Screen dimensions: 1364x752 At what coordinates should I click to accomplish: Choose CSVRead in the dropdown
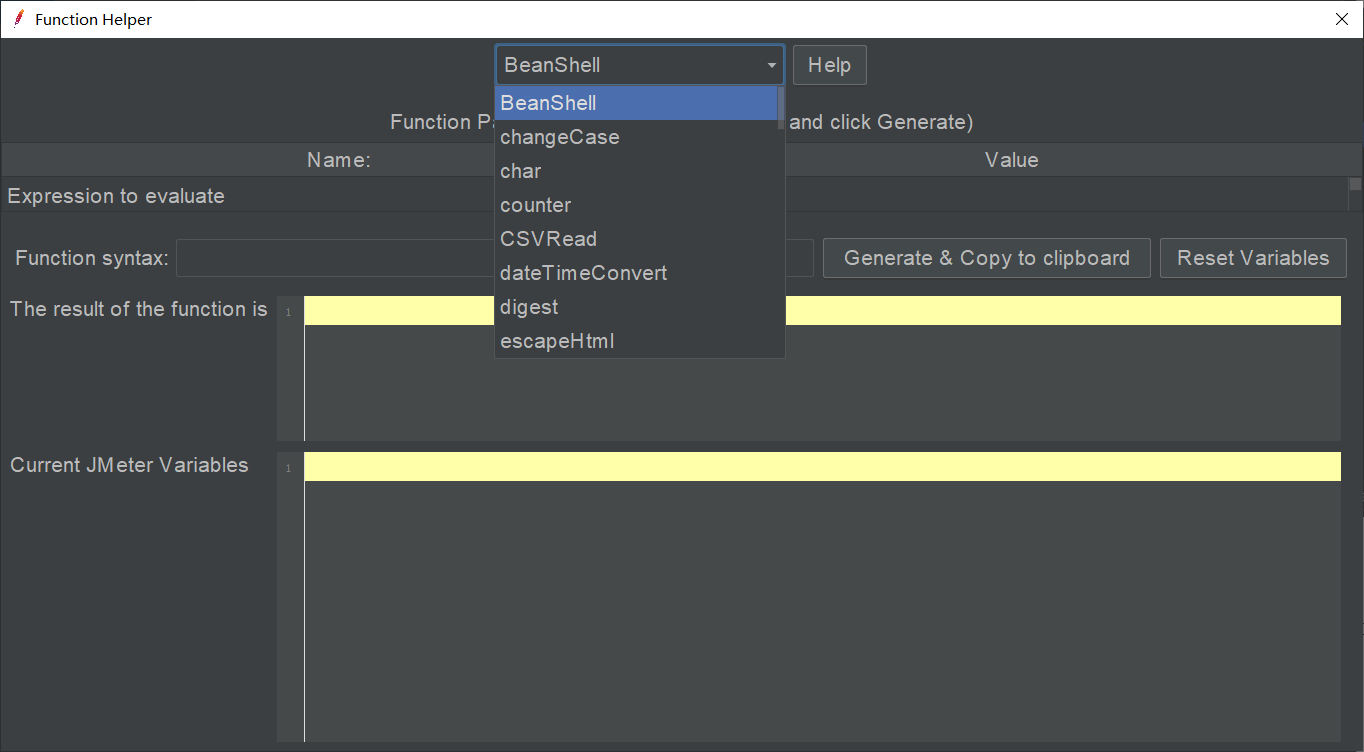[636, 239]
